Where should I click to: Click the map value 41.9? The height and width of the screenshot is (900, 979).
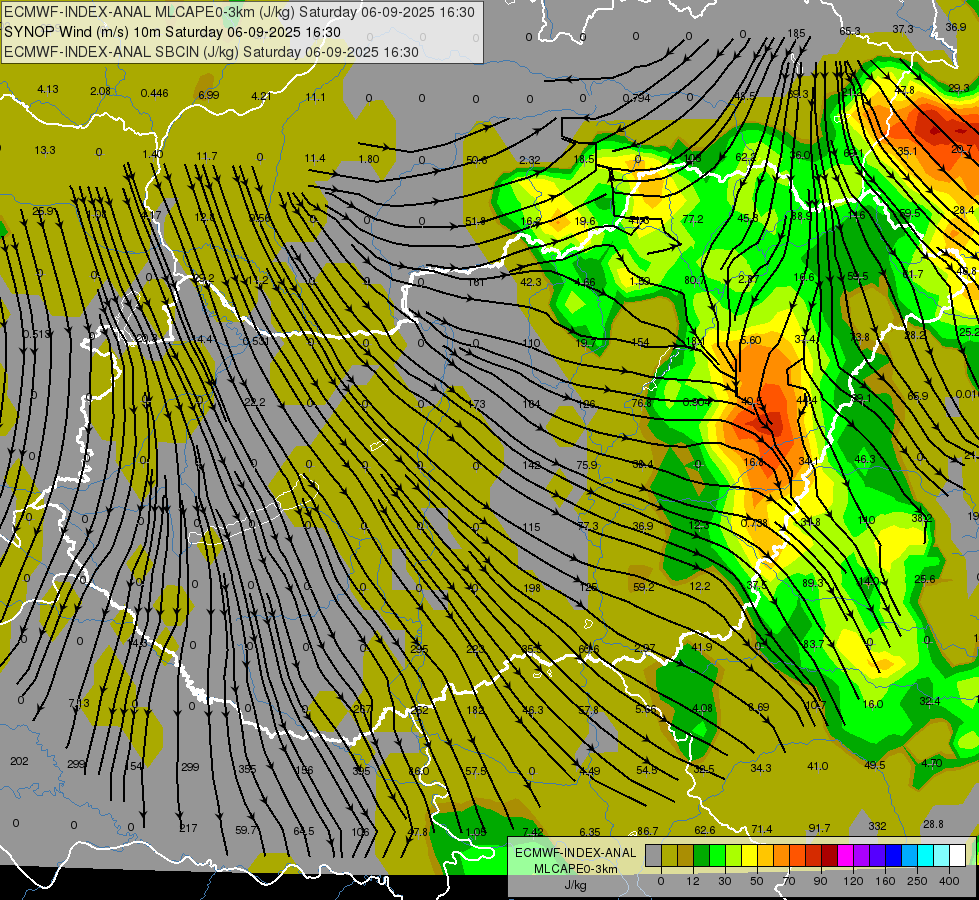(702, 647)
